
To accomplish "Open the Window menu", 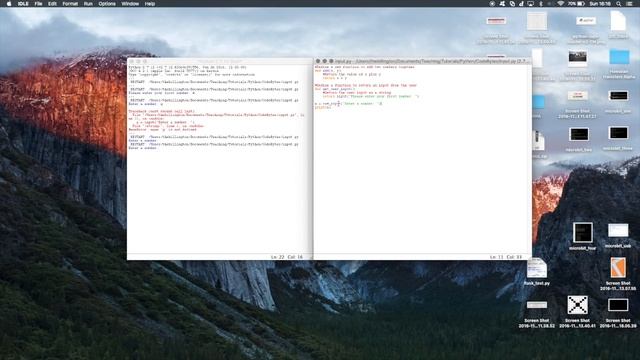I will click(130, 4).
